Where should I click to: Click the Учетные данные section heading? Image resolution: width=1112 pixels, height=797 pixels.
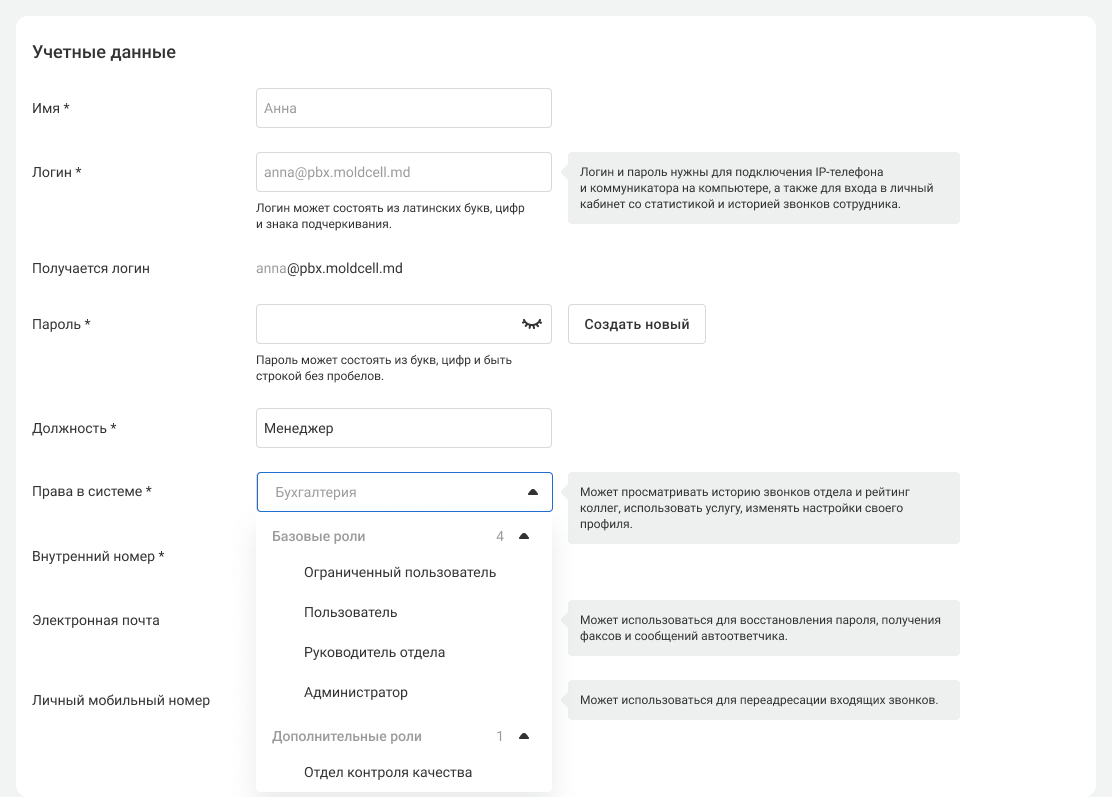tap(104, 52)
